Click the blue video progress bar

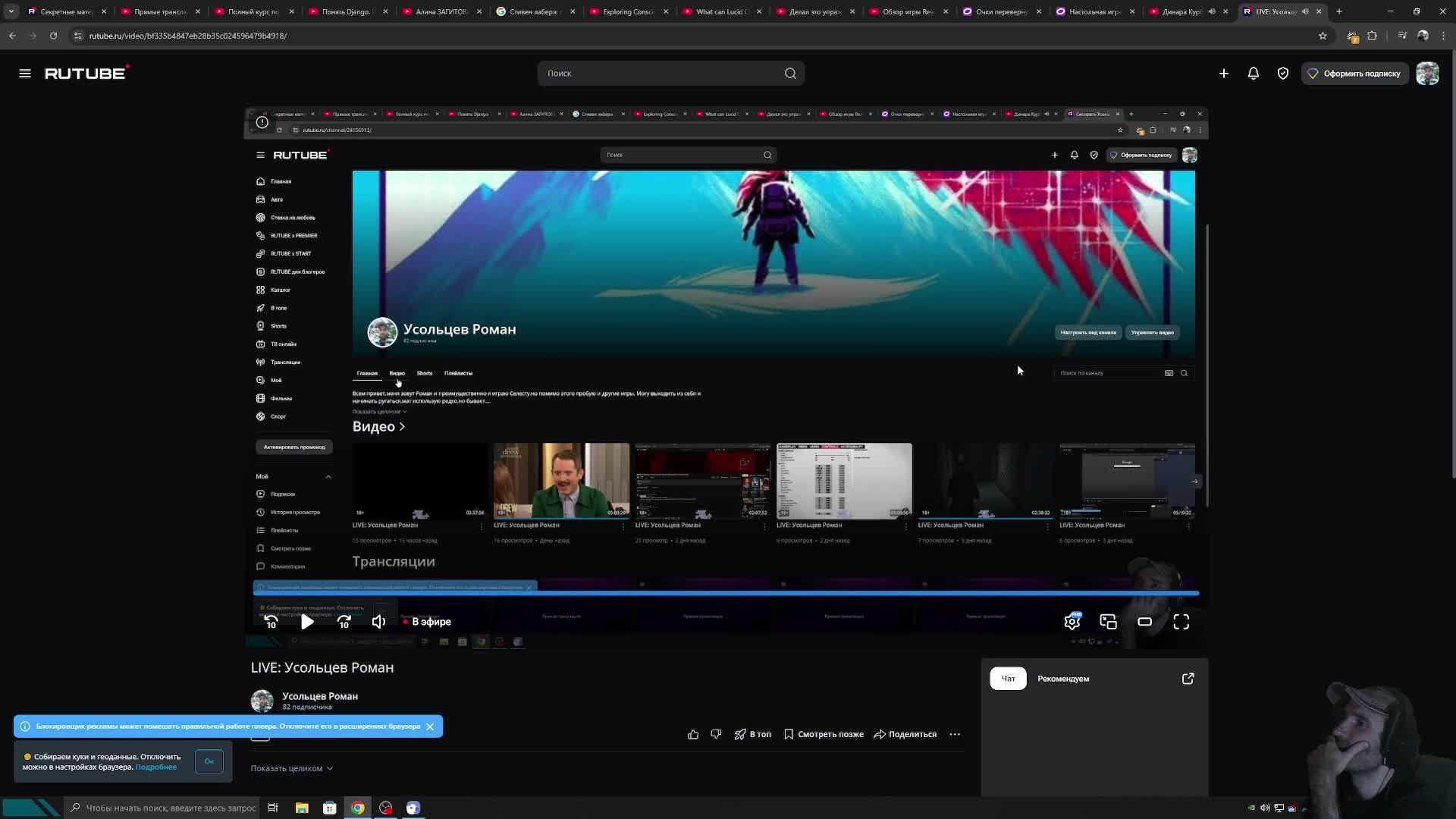726,593
